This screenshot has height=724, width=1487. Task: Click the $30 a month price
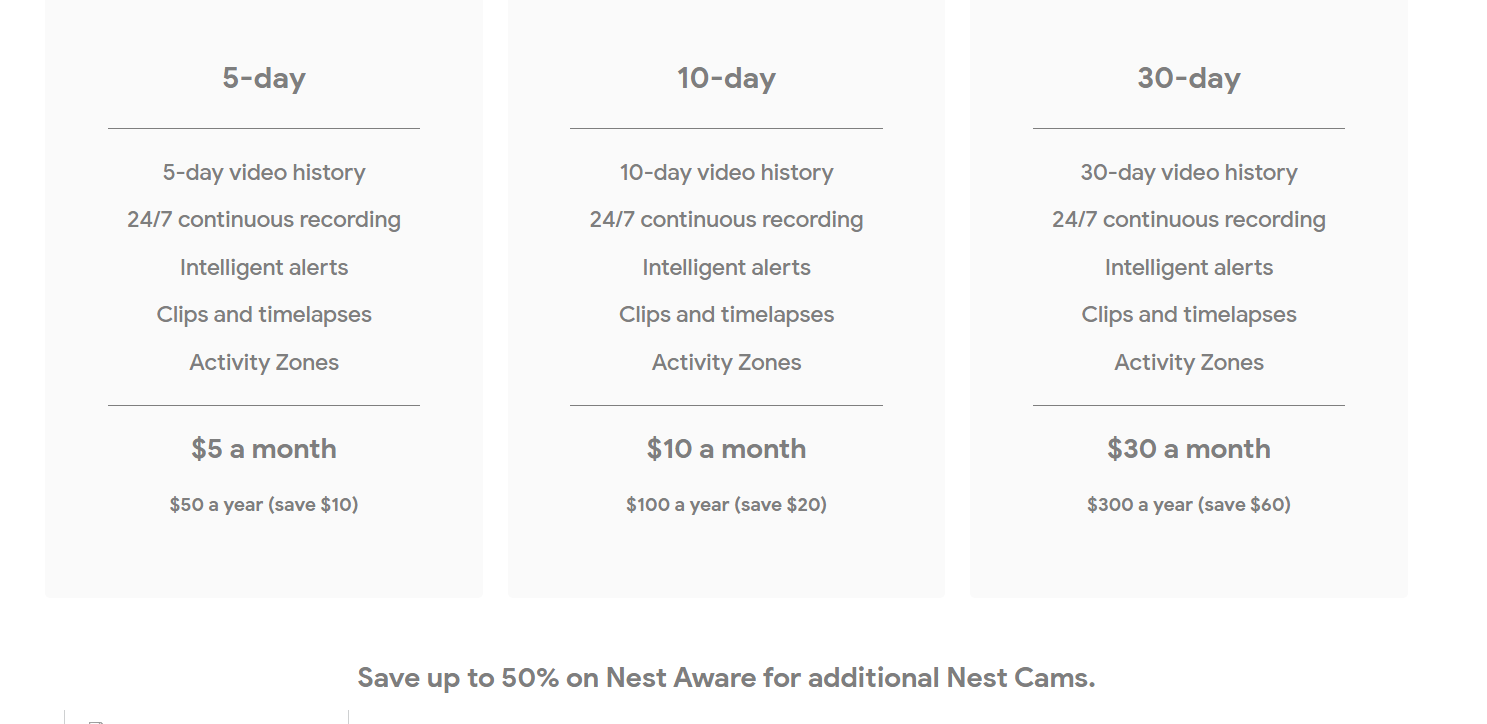point(1189,449)
